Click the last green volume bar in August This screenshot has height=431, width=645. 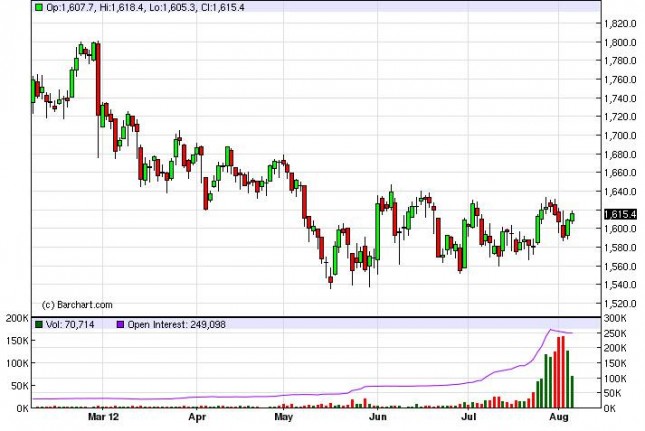[572, 392]
